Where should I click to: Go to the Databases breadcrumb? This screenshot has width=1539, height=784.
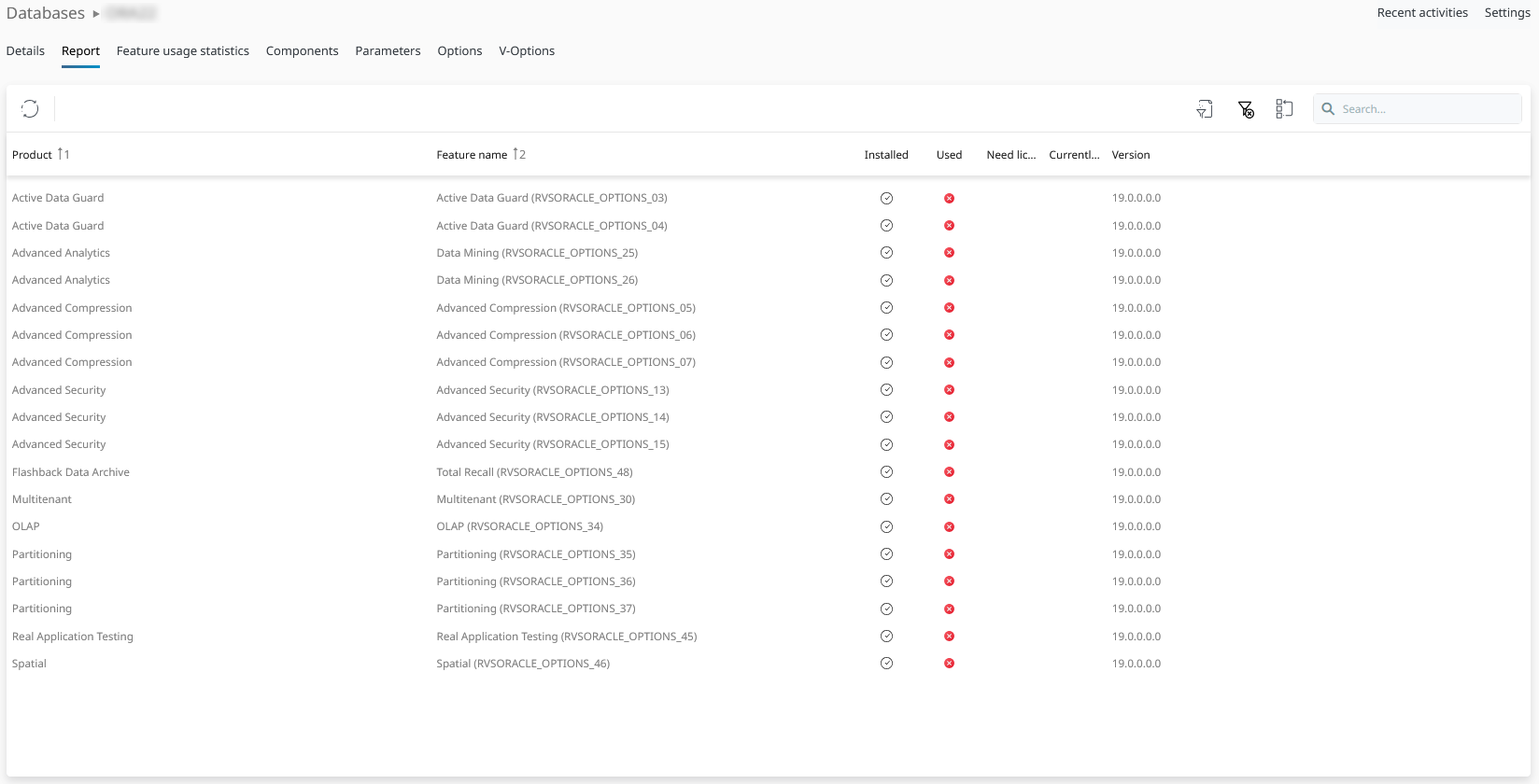pos(46,13)
